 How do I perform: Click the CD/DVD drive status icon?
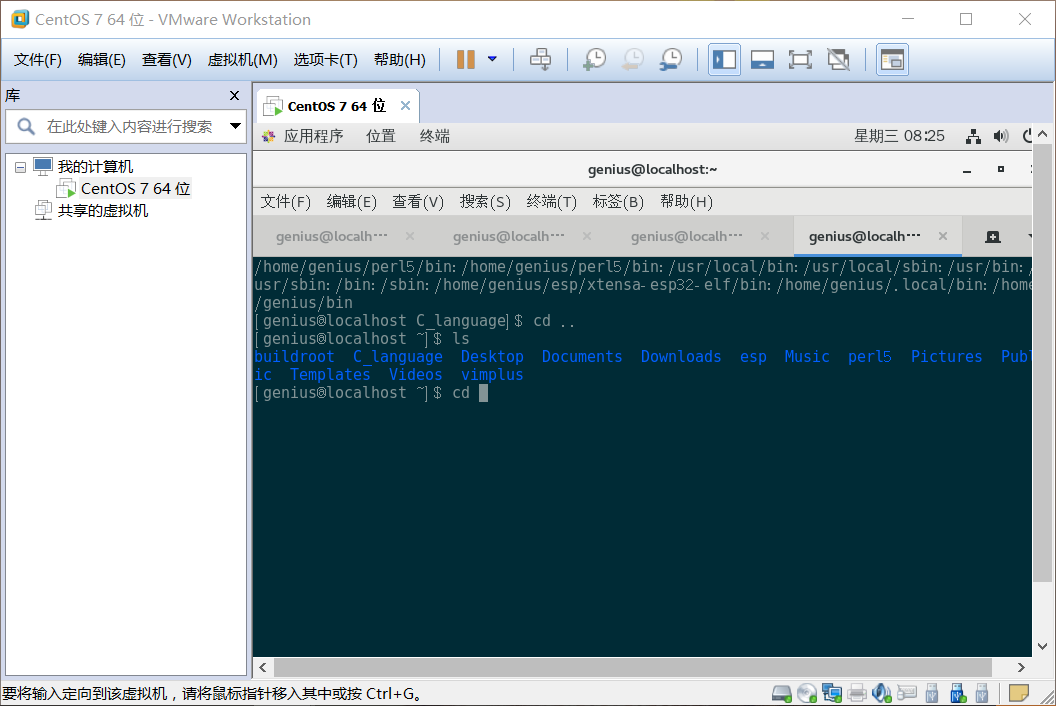point(807,693)
